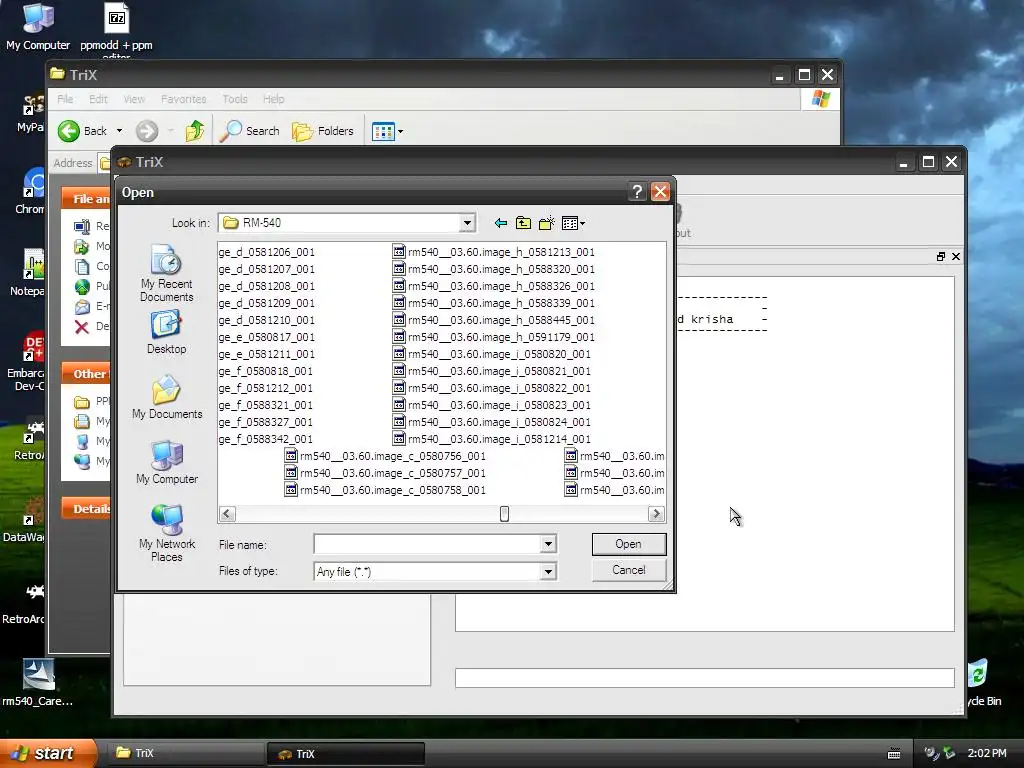Select Desktop in places bar
This screenshot has height=768, width=1024.
(167, 332)
